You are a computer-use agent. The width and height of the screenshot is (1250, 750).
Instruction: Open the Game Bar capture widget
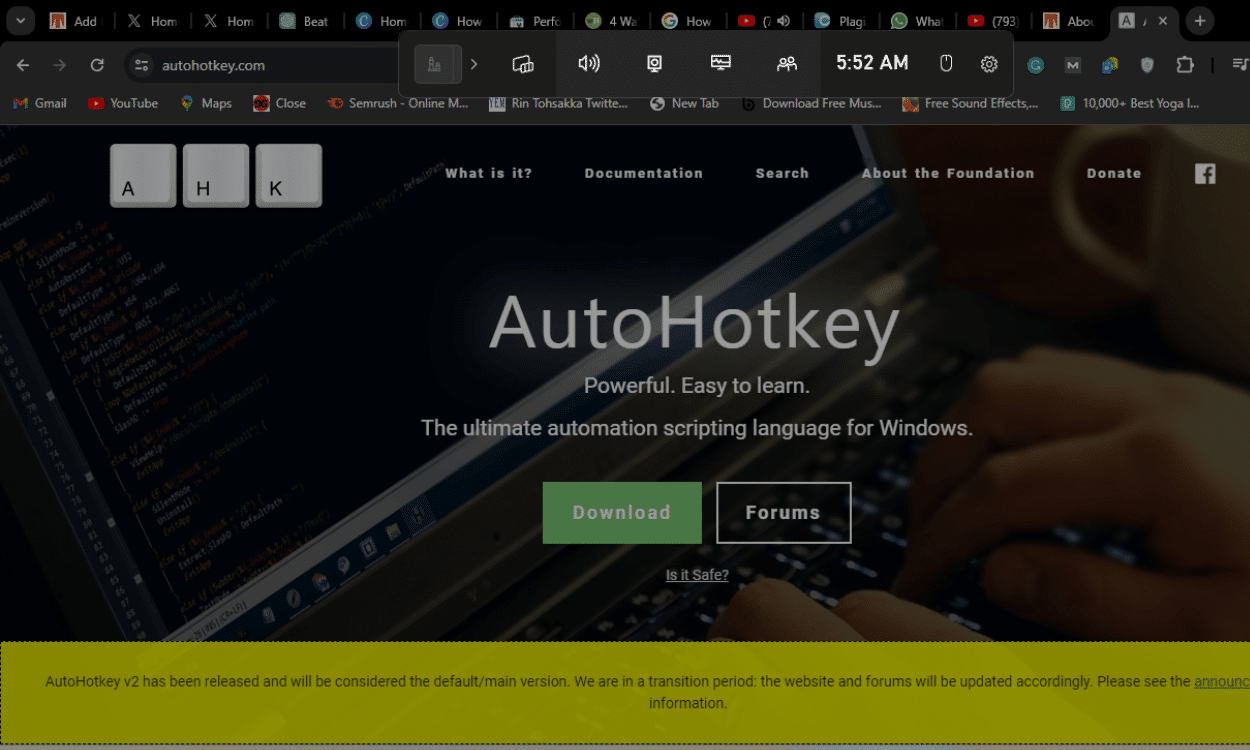654,64
